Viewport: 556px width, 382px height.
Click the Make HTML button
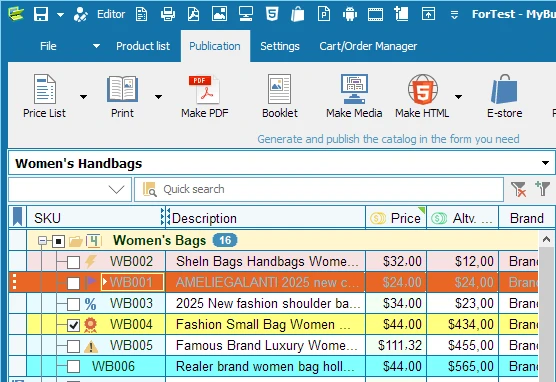(x=422, y=96)
